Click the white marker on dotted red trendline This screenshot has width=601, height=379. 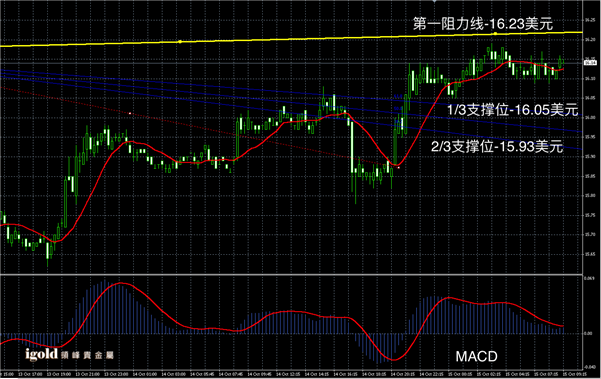coord(130,113)
